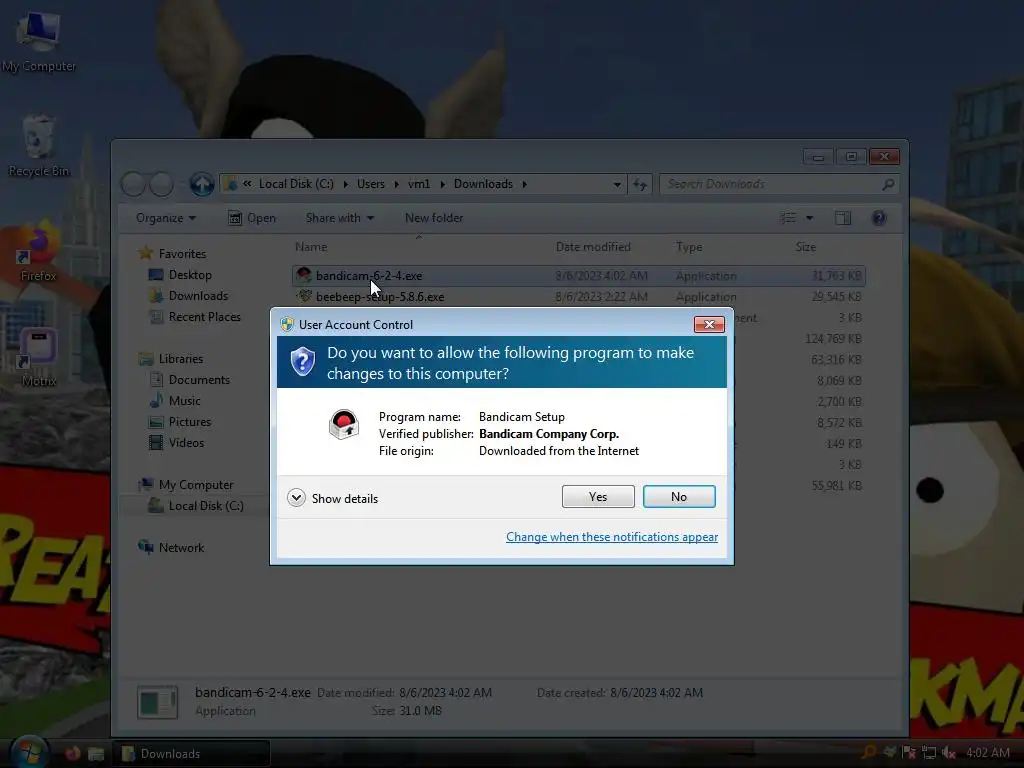Close the User Account Control dialog

pyautogui.click(x=709, y=325)
